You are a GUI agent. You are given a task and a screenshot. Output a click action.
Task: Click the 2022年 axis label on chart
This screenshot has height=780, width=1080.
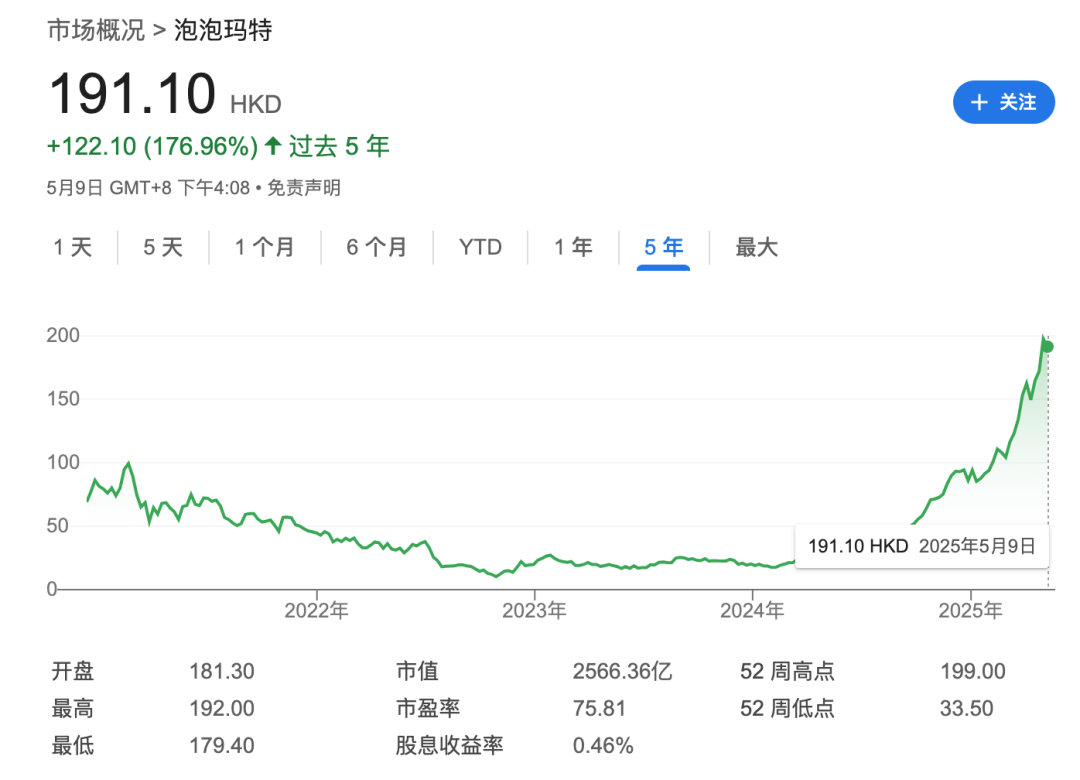(x=316, y=610)
